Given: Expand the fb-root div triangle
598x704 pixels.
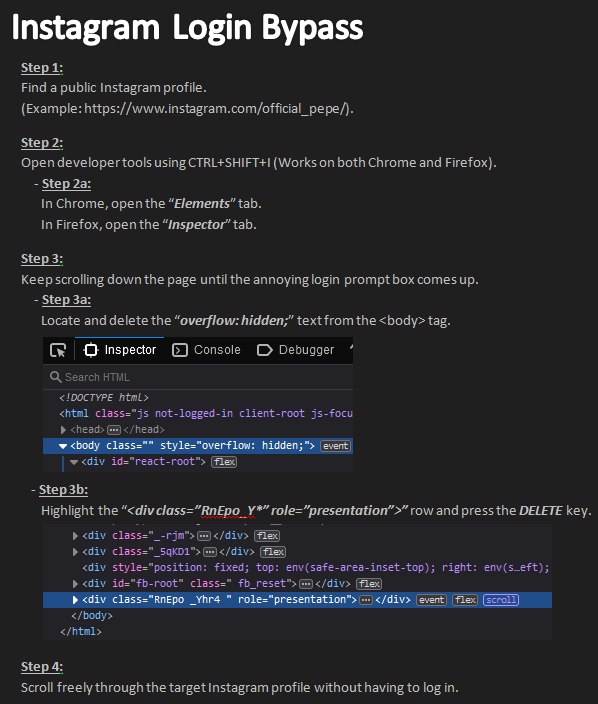Looking at the screenshot, I should (x=75, y=584).
